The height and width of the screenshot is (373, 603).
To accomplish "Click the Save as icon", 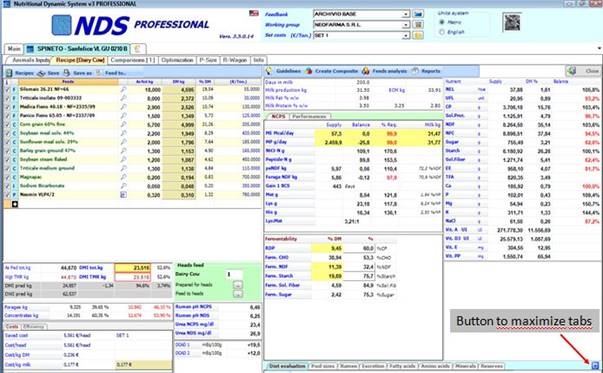I will [67, 73].
